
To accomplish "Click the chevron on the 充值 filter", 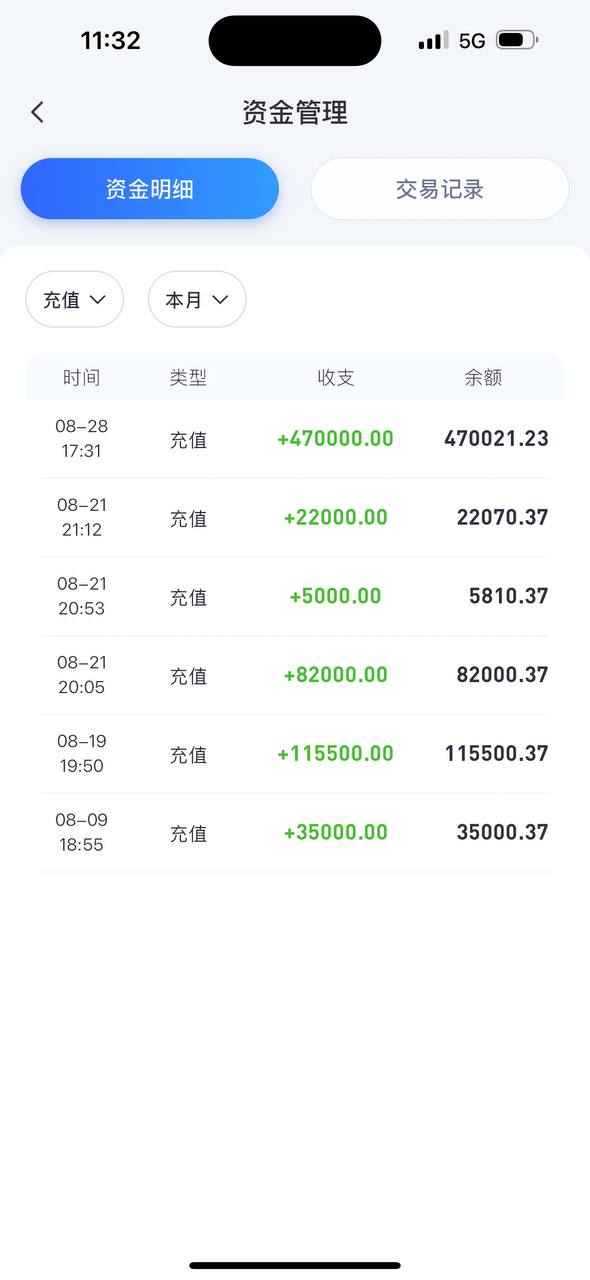I will 97,299.
